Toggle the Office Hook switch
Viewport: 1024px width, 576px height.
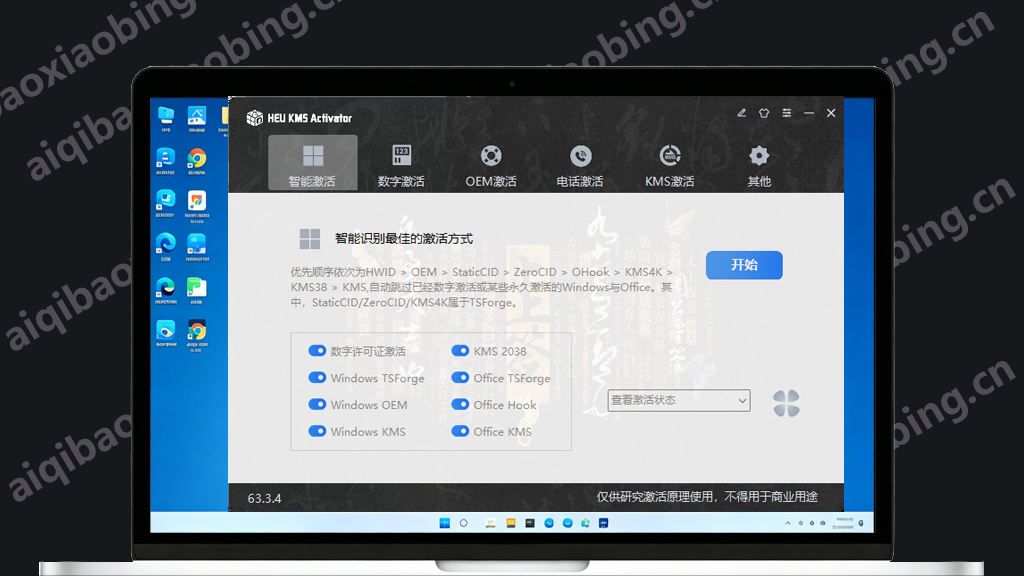tap(460, 404)
